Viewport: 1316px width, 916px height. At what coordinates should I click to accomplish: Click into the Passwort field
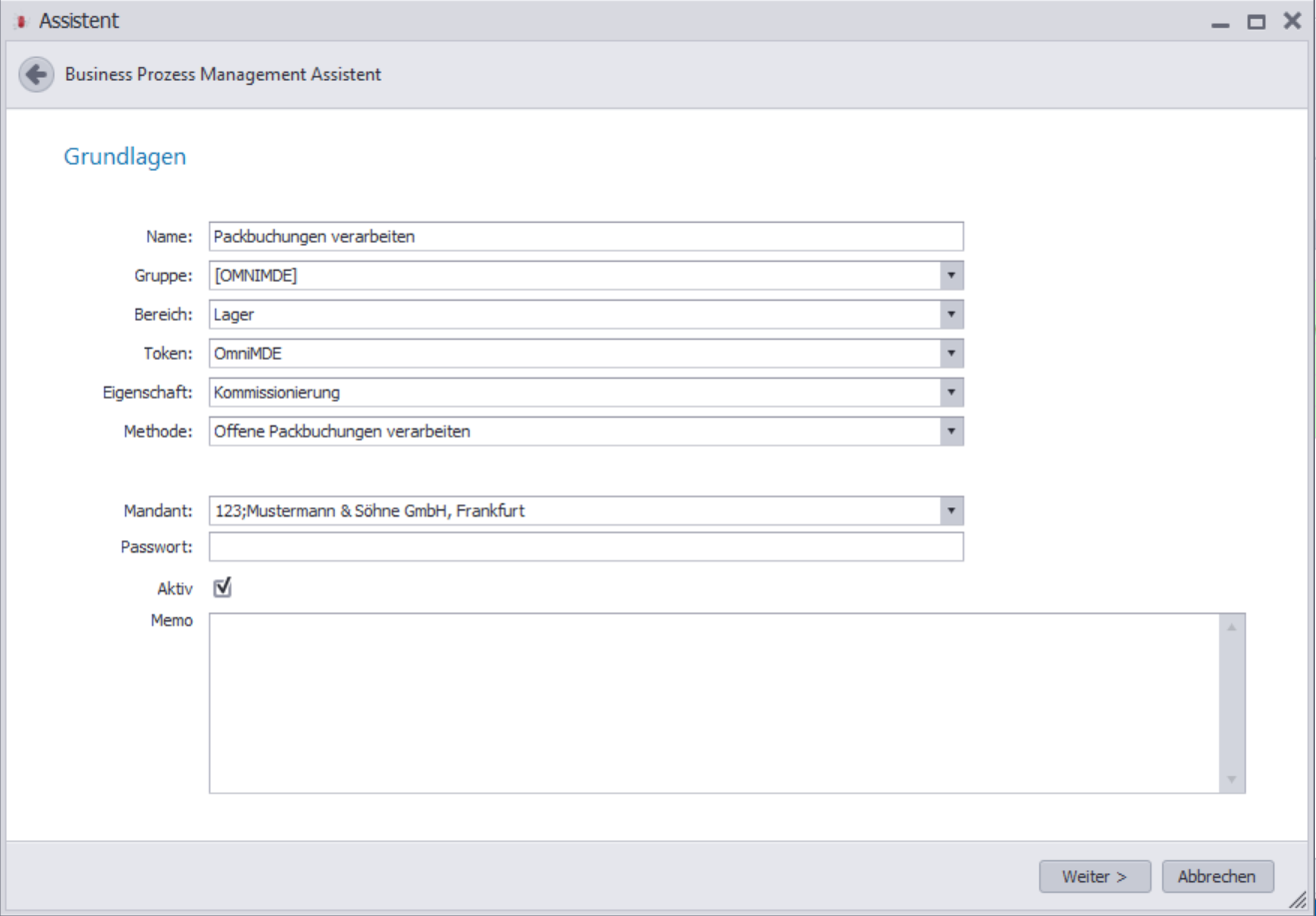(587, 546)
